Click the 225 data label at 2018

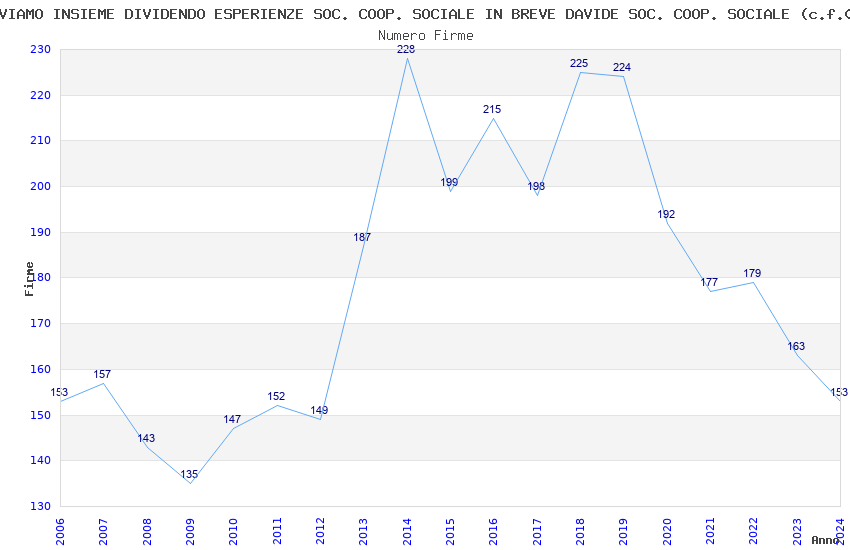coord(579,63)
